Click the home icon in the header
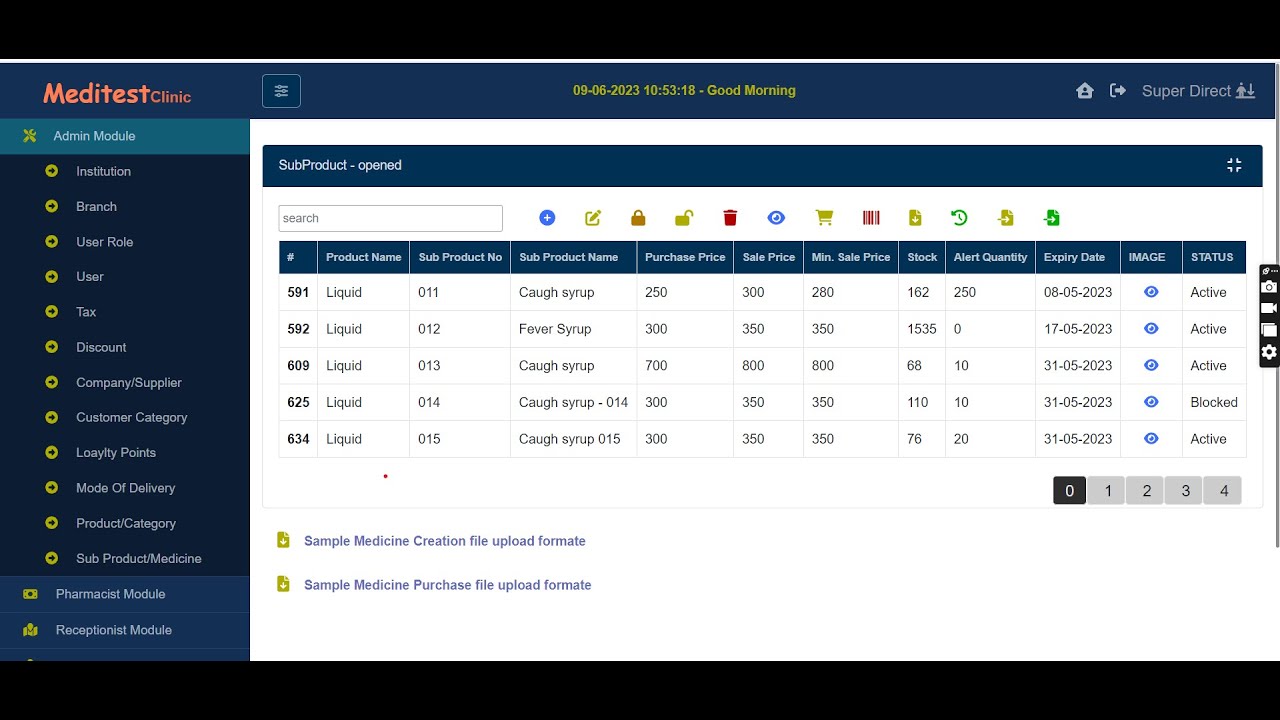 coord(1085,91)
